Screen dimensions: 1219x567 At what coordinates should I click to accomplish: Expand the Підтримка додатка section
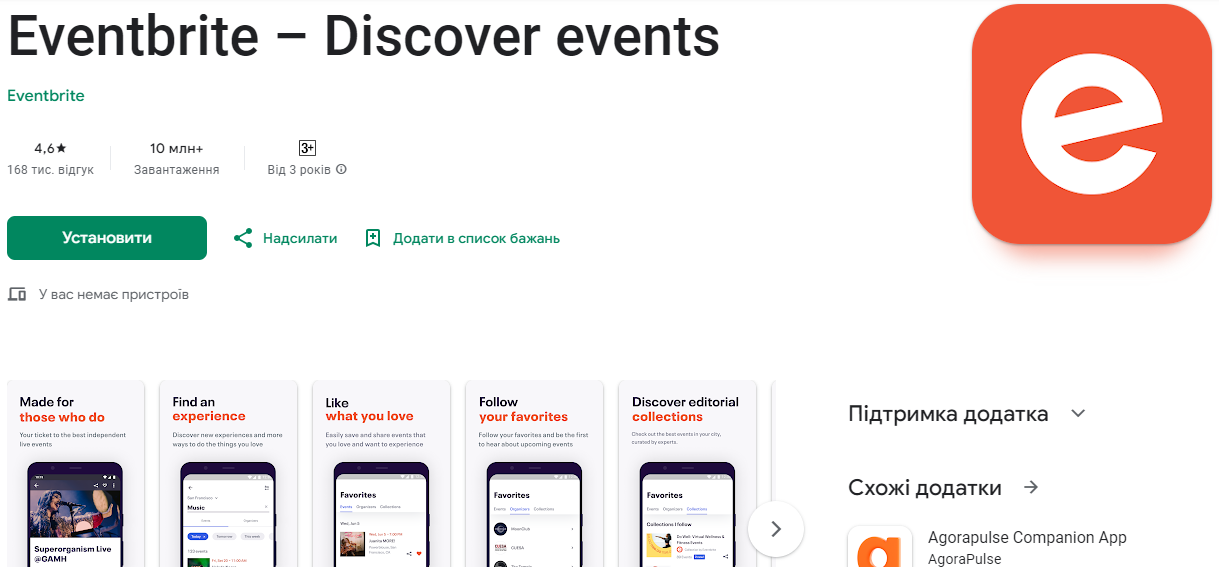coord(1077,414)
